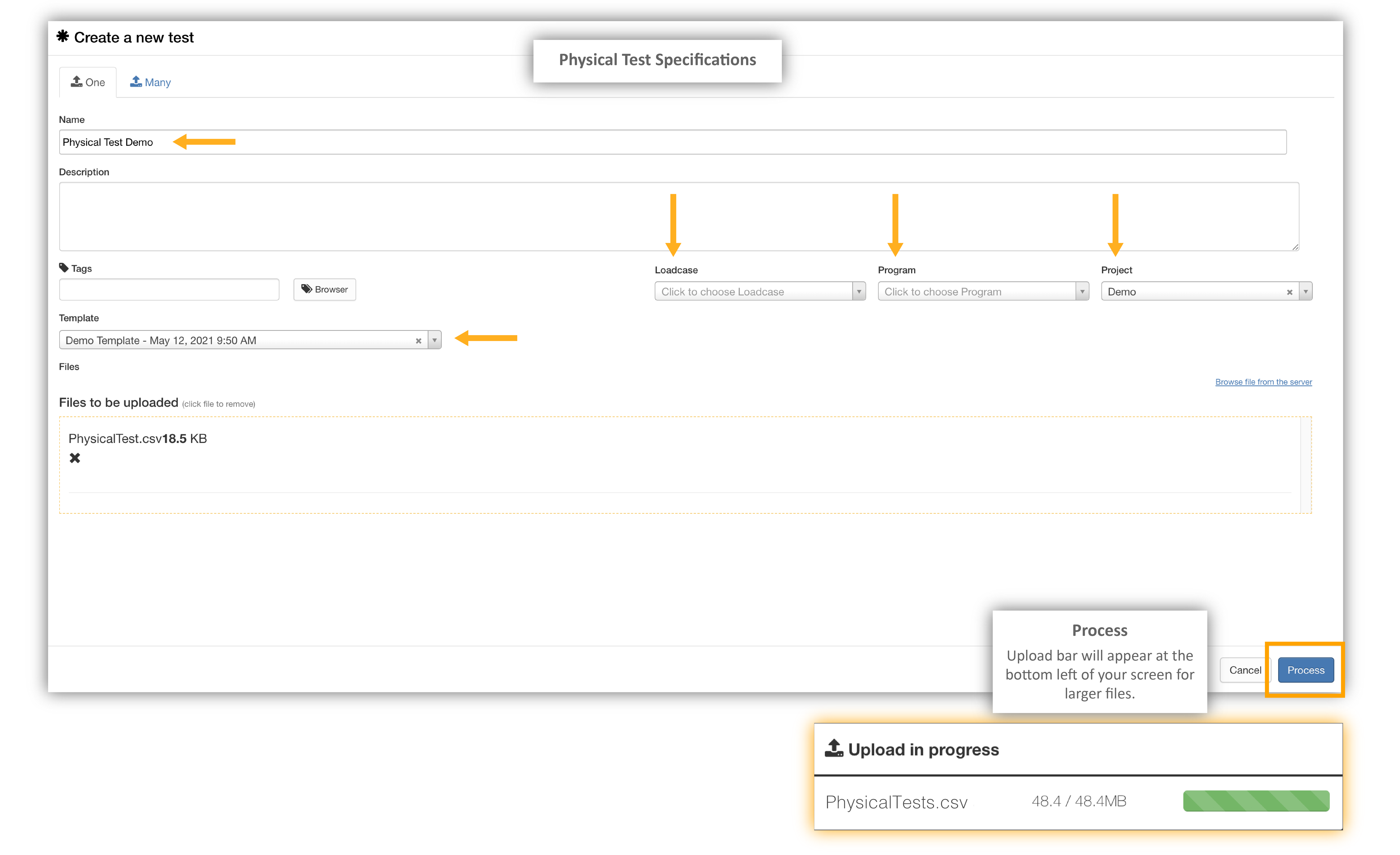
Task: Open the Template dropdown showing Demo Template
Action: [x=250, y=340]
